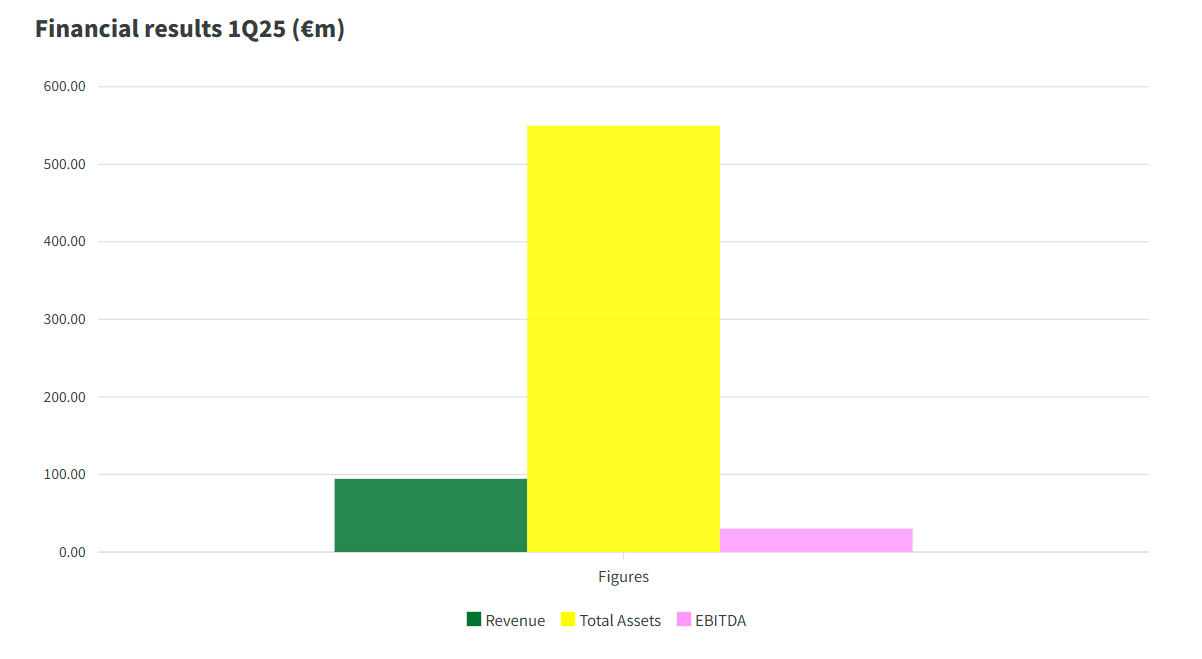Image resolution: width=1202 pixels, height=659 pixels.
Task: Click the x-axis tick mark above Figures
Action: [623, 556]
